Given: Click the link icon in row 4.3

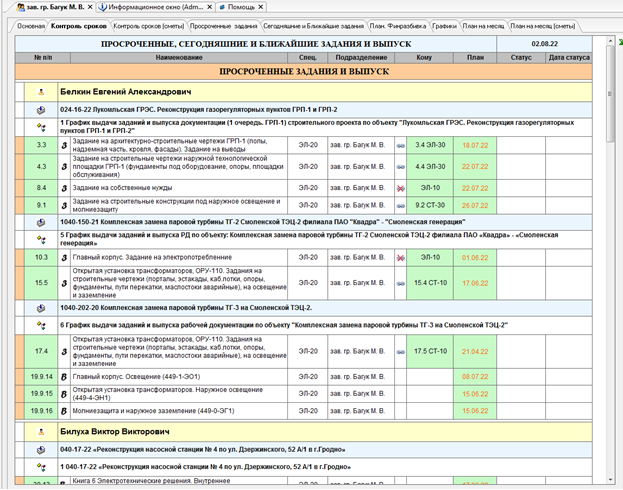Looking at the screenshot, I should coord(400,167).
